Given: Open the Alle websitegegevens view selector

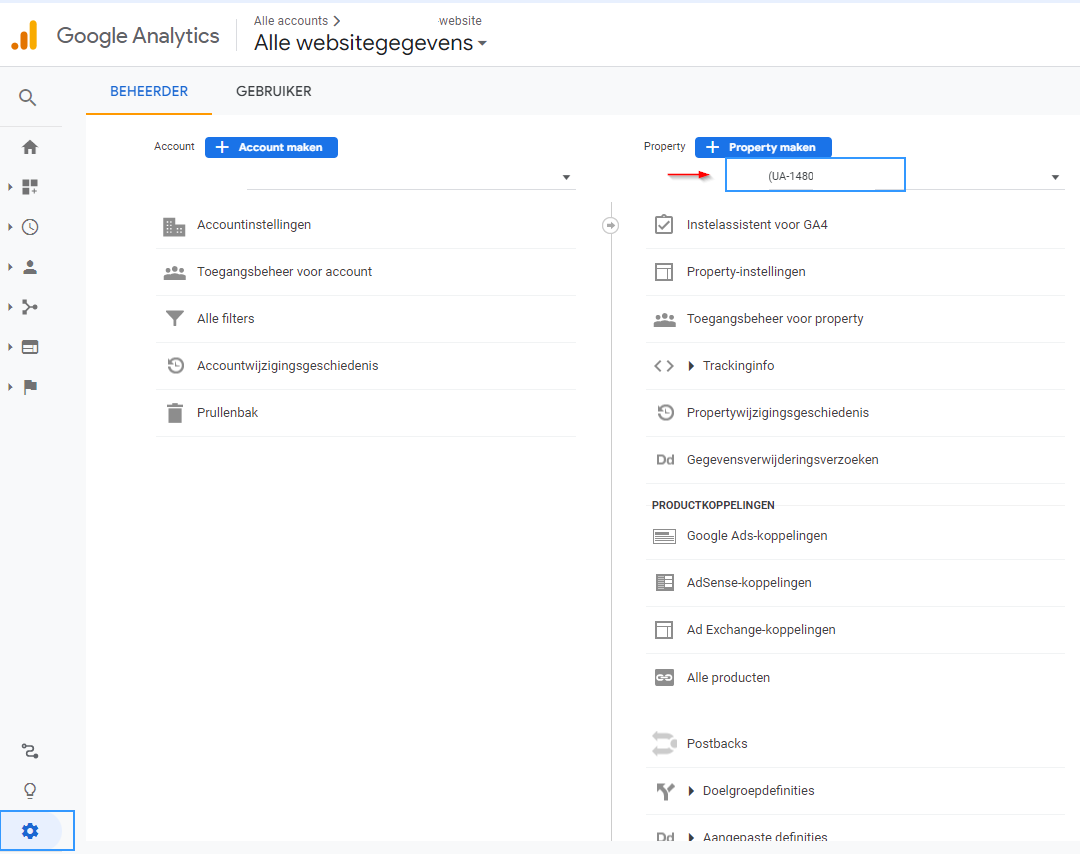Looking at the screenshot, I should coord(371,43).
